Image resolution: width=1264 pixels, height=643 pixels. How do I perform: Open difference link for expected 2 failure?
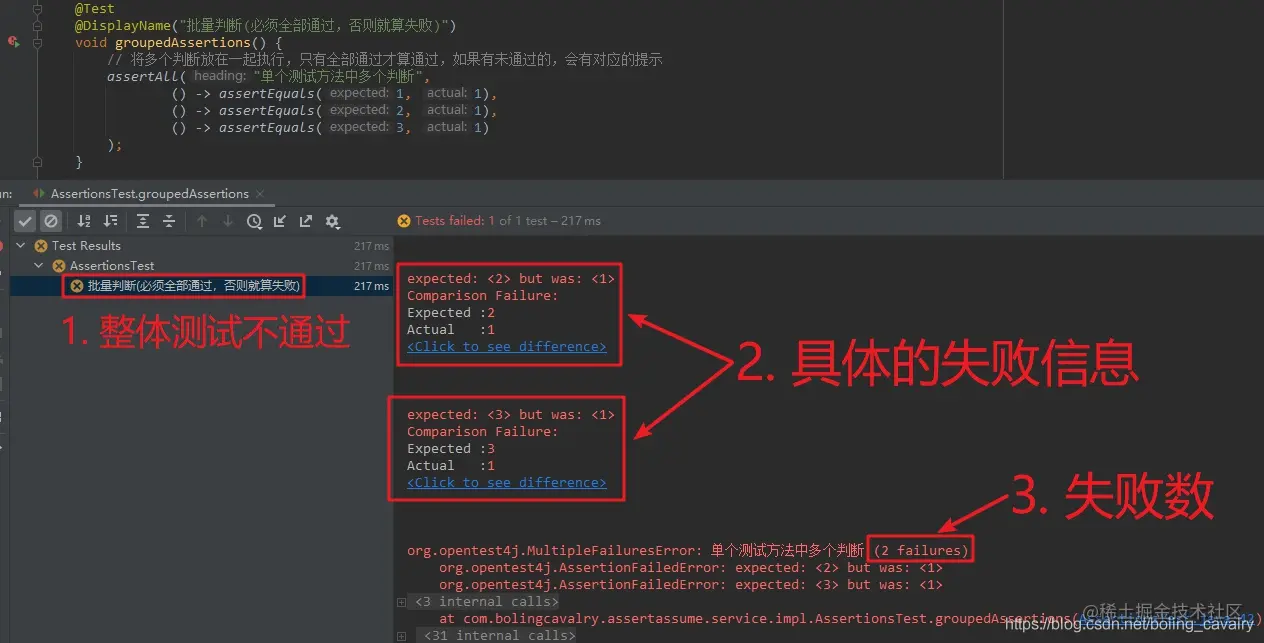click(x=506, y=346)
